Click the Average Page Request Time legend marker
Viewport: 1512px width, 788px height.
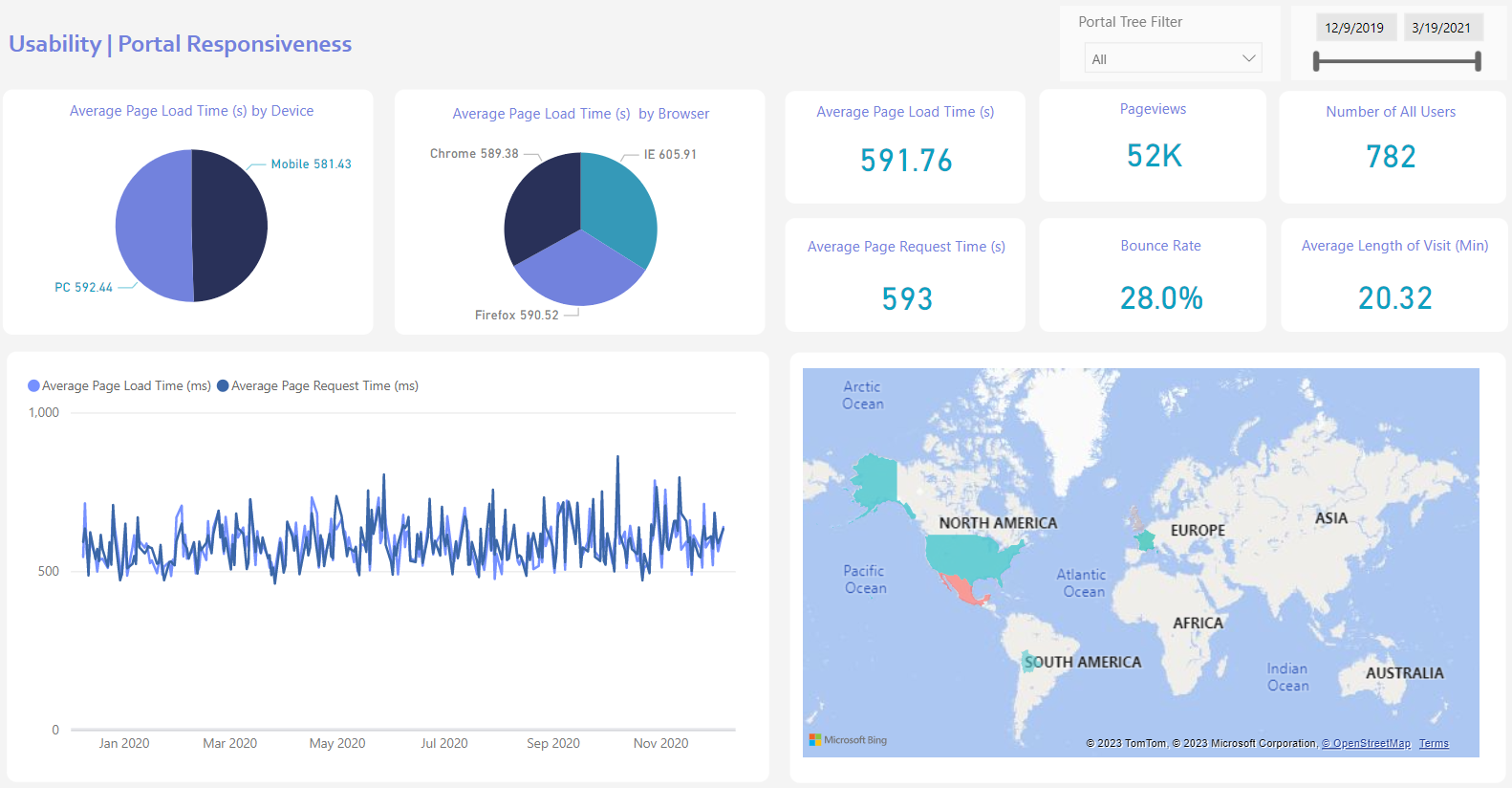coord(223,386)
